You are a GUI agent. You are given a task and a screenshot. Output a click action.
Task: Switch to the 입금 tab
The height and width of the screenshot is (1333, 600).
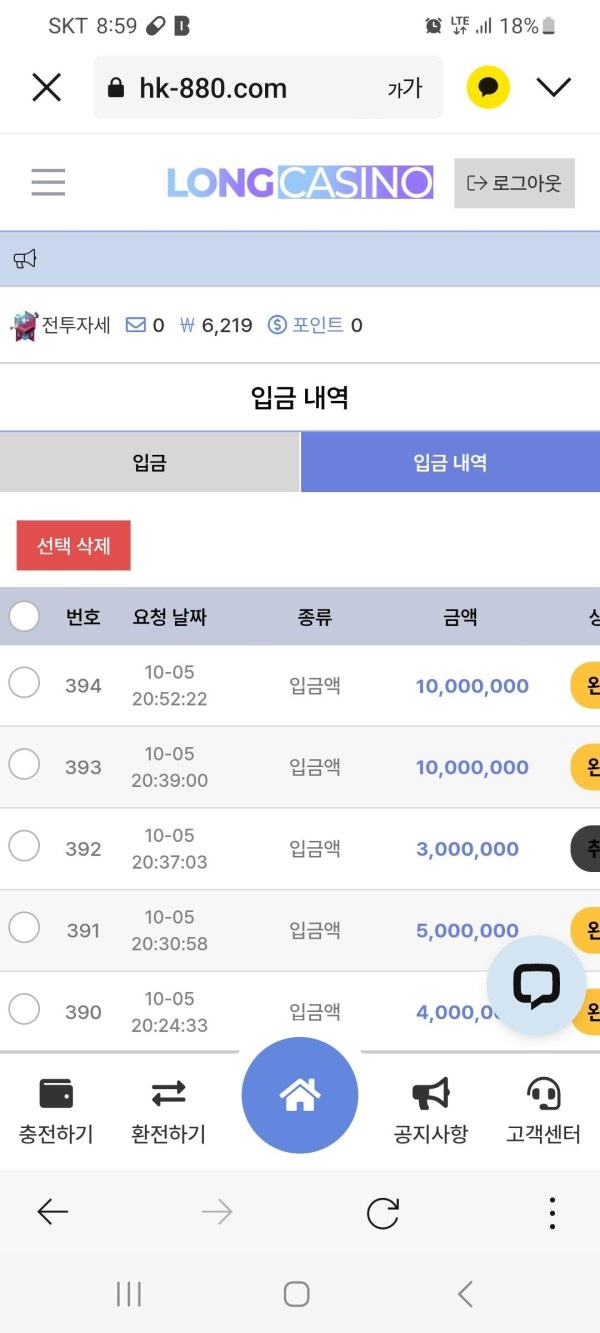tap(149, 463)
